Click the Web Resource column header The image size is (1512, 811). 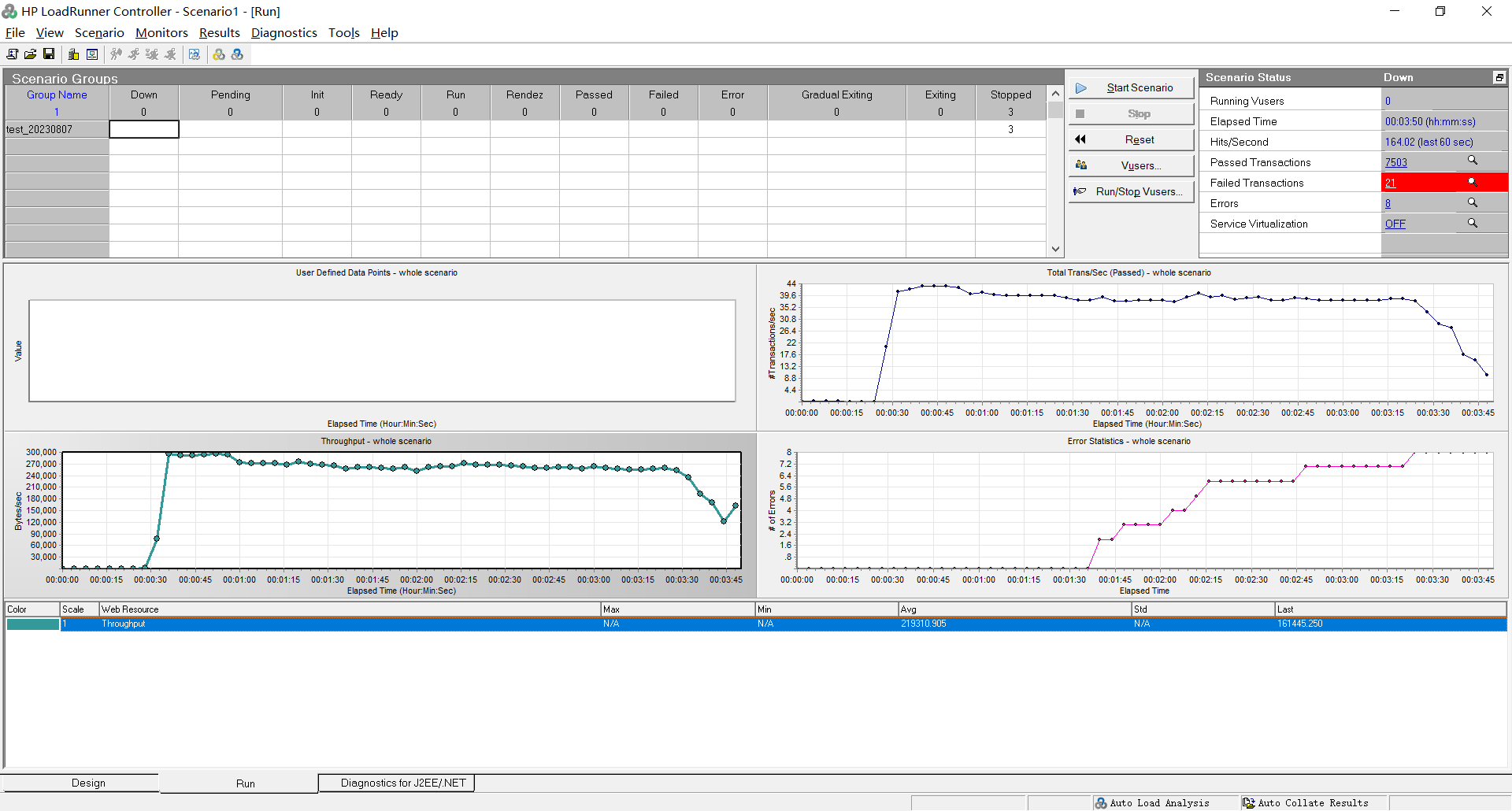pos(350,609)
